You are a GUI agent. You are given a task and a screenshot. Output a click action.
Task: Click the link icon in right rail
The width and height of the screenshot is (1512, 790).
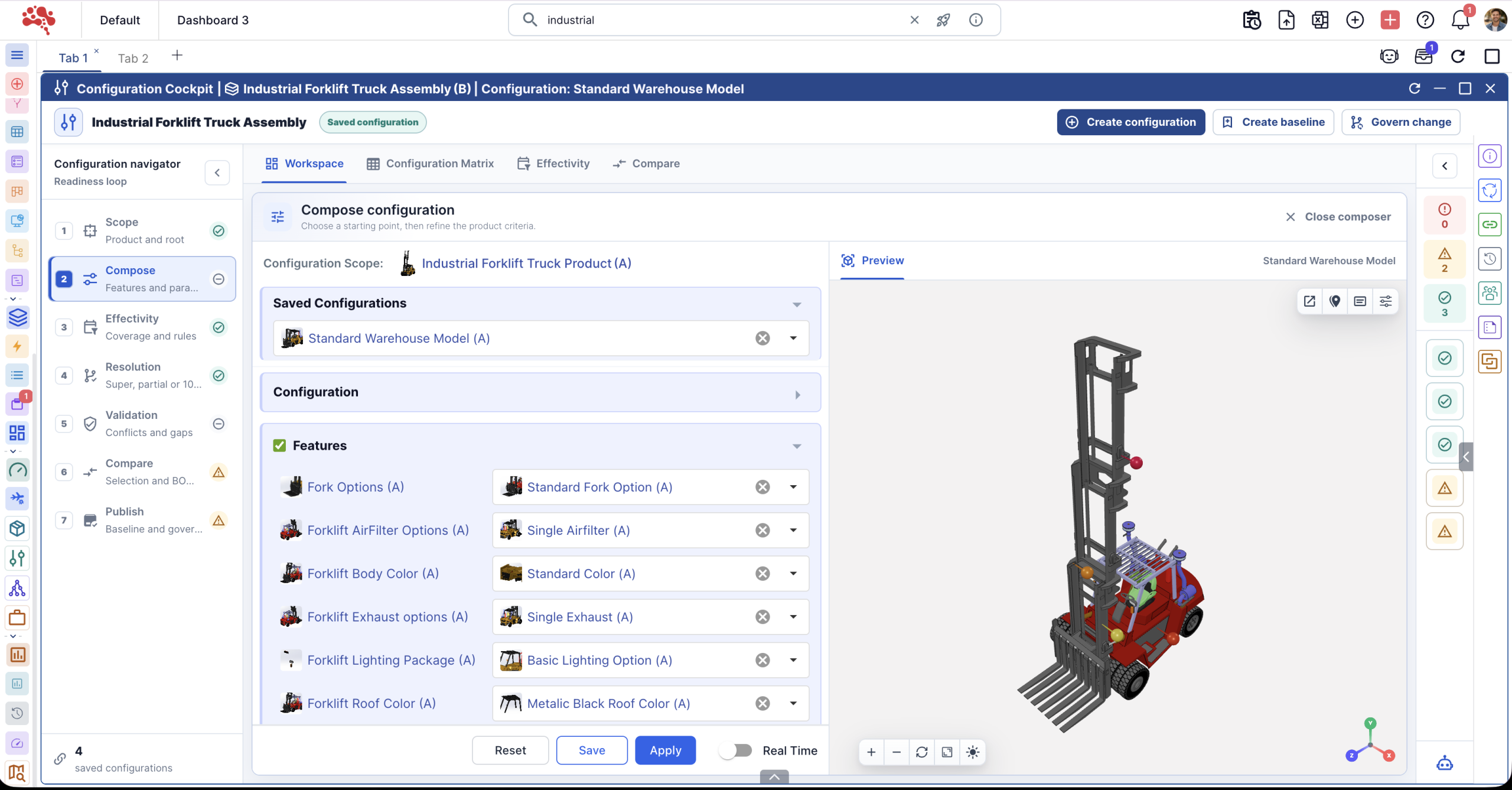point(1490,225)
